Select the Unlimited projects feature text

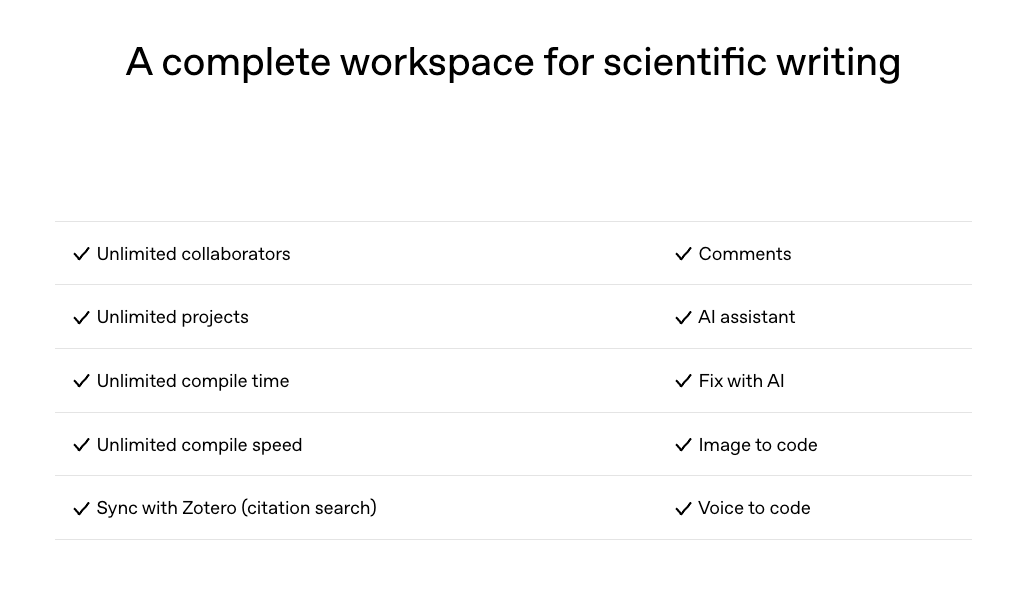coord(172,317)
